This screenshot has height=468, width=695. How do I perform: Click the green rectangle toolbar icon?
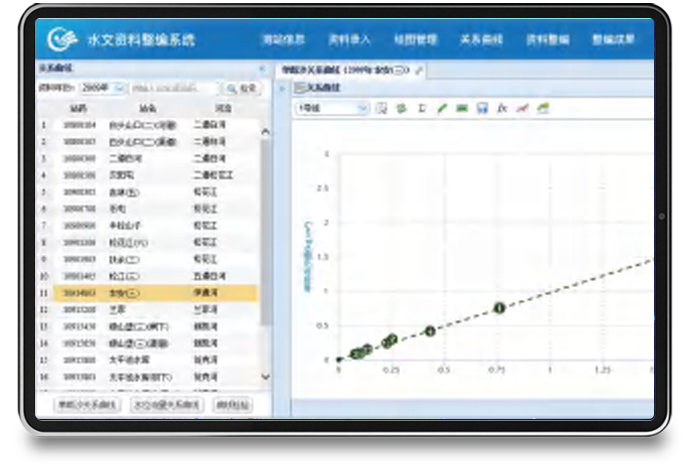point(462,108)
